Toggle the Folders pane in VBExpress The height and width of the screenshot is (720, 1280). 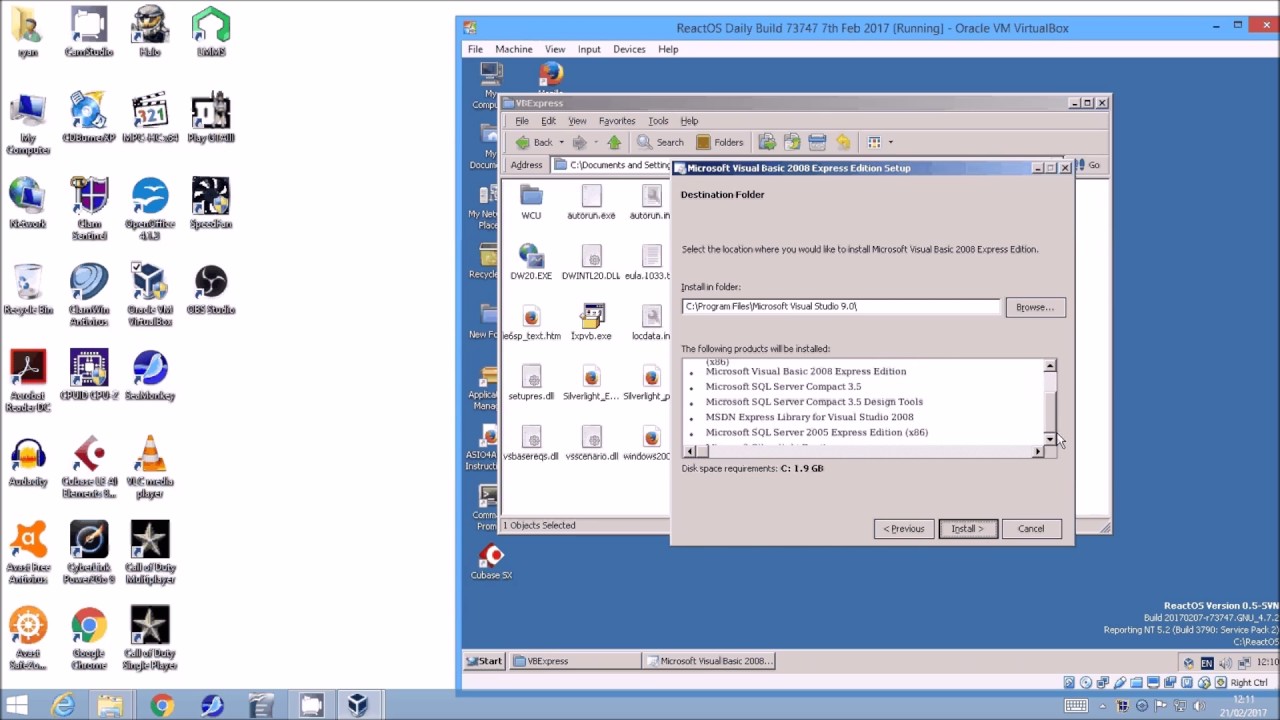coord(720,143)
